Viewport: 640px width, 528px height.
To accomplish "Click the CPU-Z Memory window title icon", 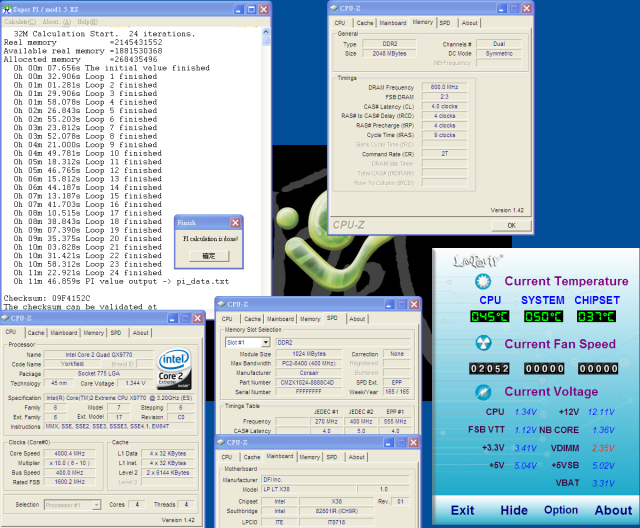I will [x=333, y=8].
